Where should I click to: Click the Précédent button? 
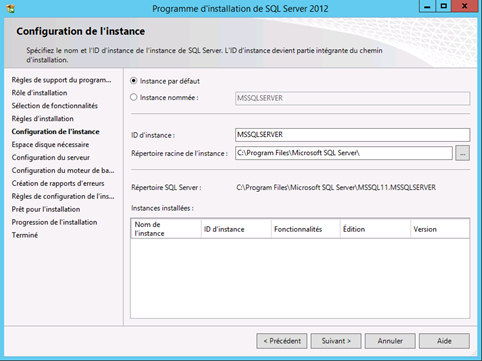(282, 341)
